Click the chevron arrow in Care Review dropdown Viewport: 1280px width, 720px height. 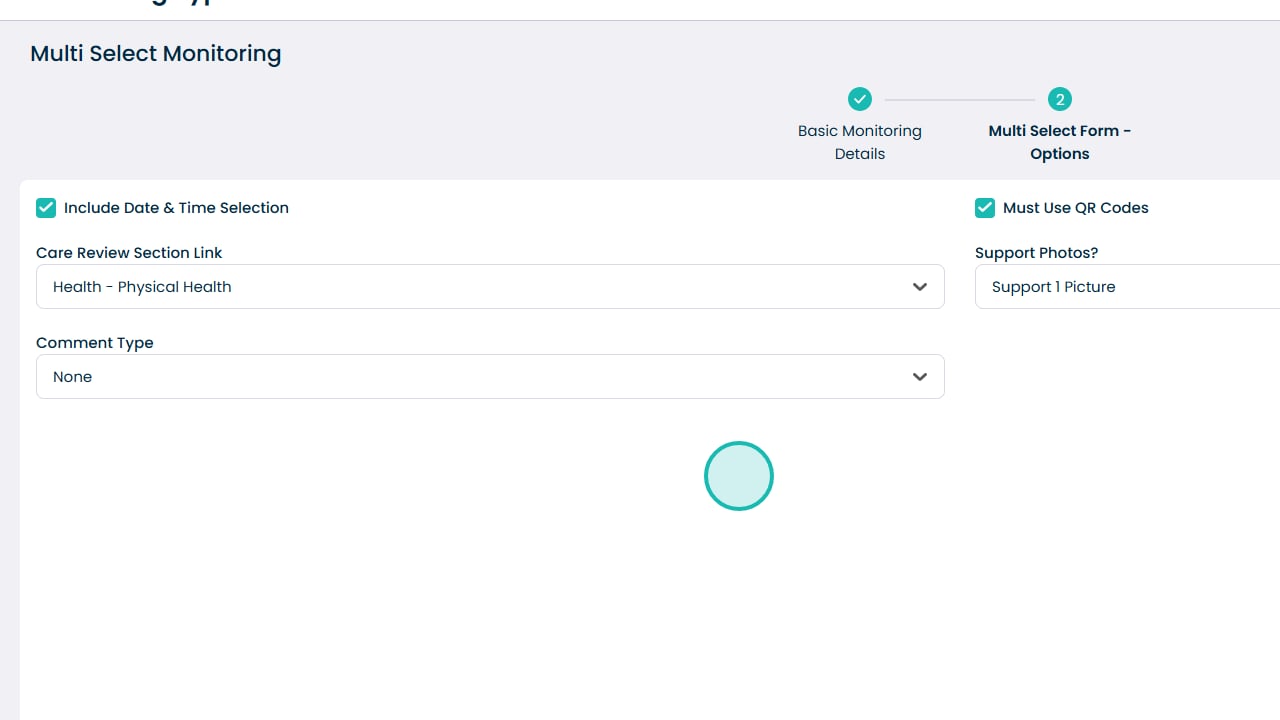tap(920, 287)
